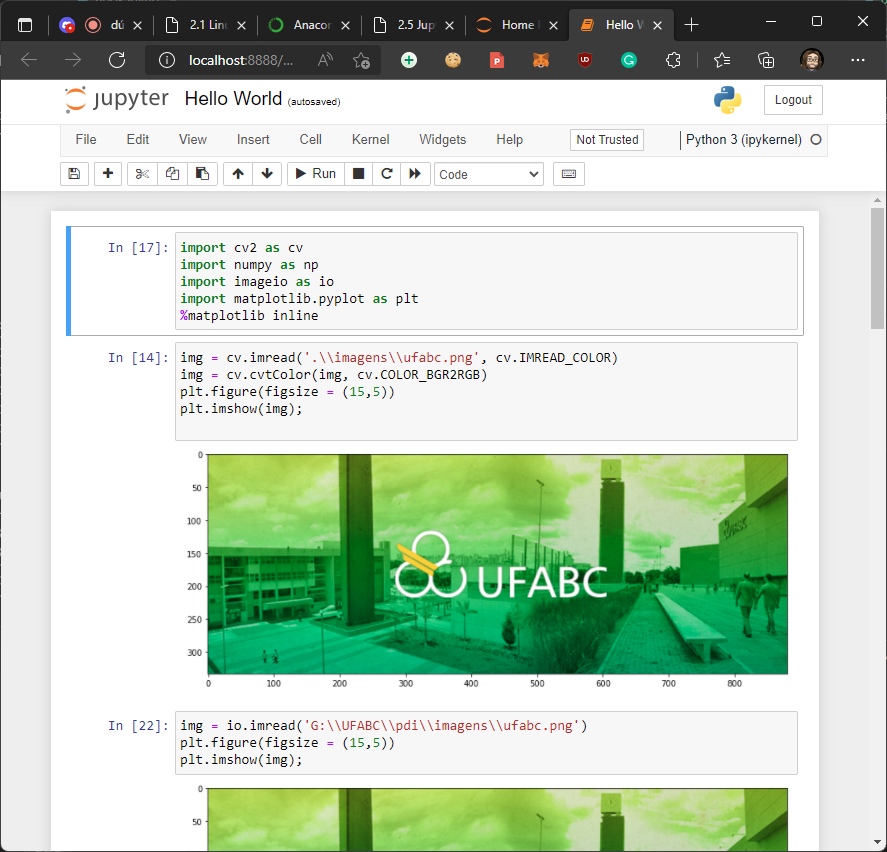Click the Not Trusted button

point(607,140)
